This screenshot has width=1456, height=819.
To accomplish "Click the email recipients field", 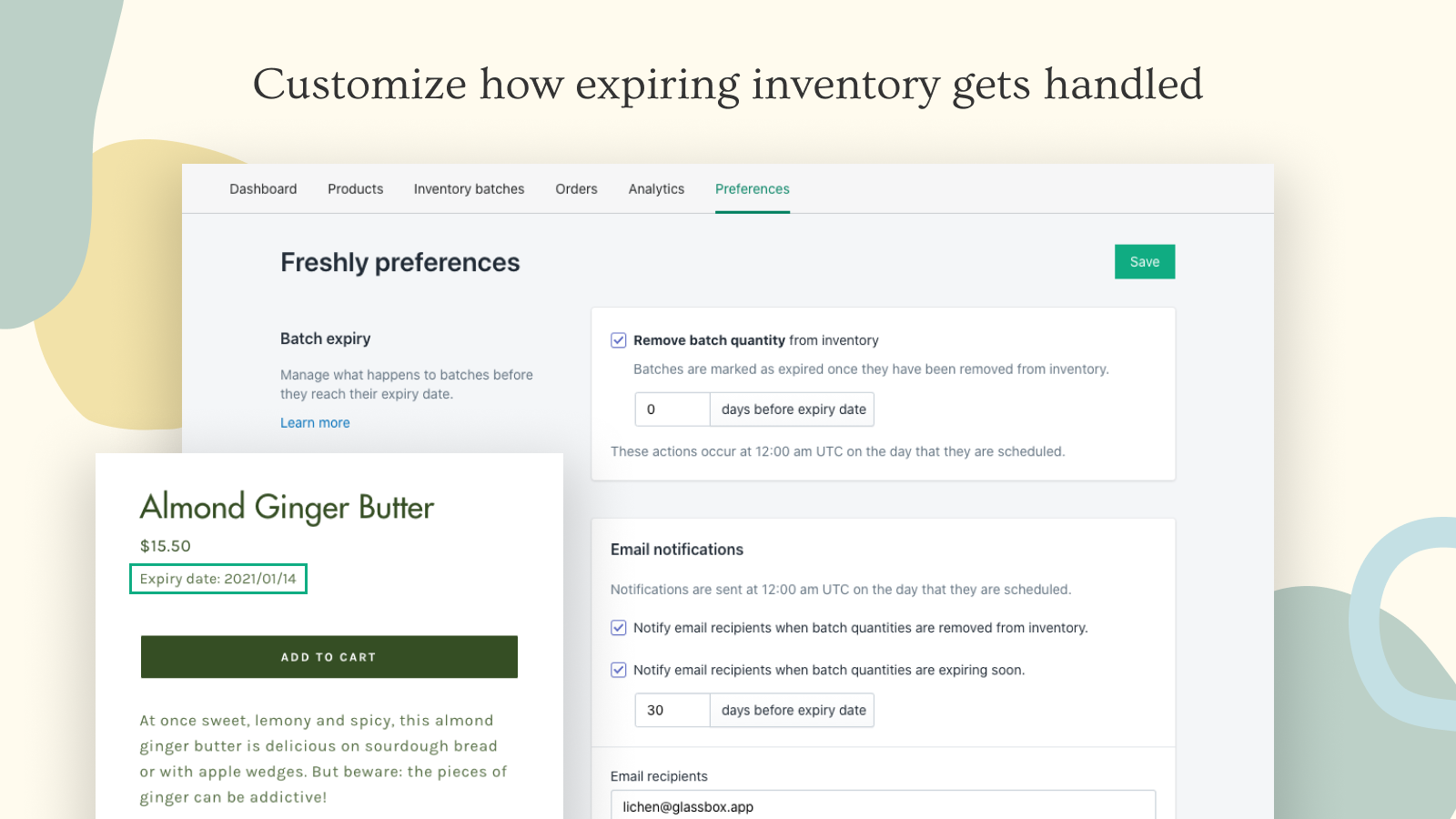I will point(883,806).
